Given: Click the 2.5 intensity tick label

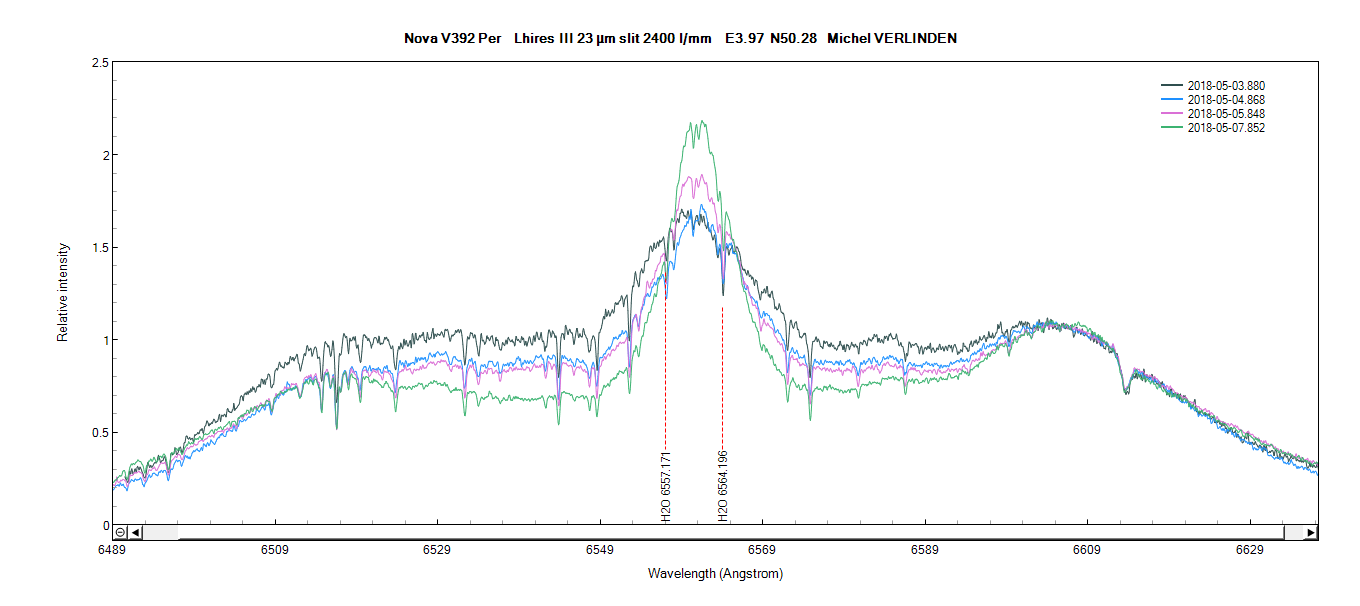Looking at the screenshot, I should pyautogui.click(x=100, y=63).
